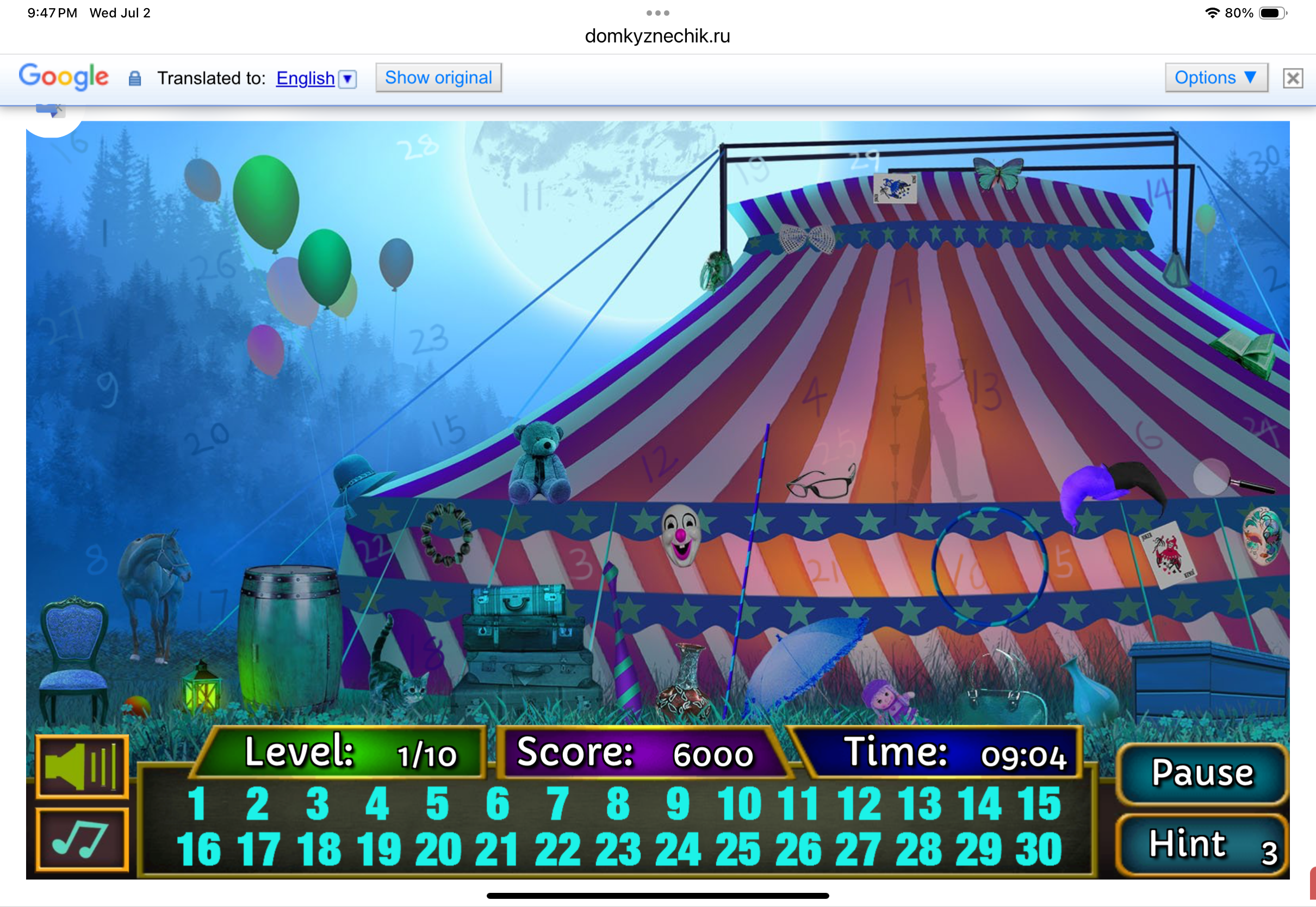Click the hidden number 23 near trees
1316x907 pixels.
click(x=429, y=339)
